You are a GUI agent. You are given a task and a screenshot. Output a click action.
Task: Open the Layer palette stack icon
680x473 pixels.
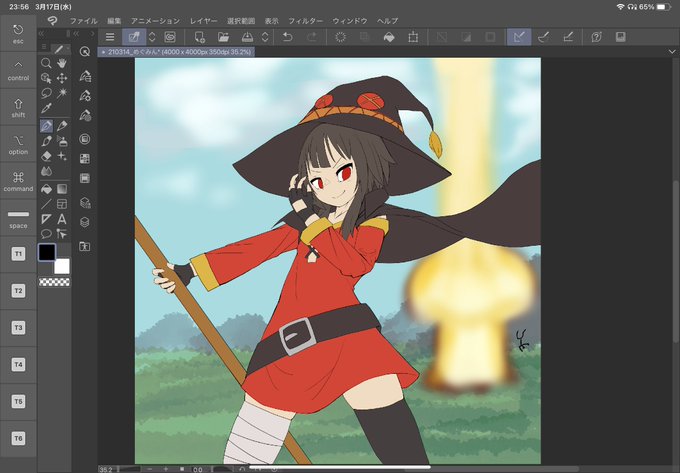85,222
